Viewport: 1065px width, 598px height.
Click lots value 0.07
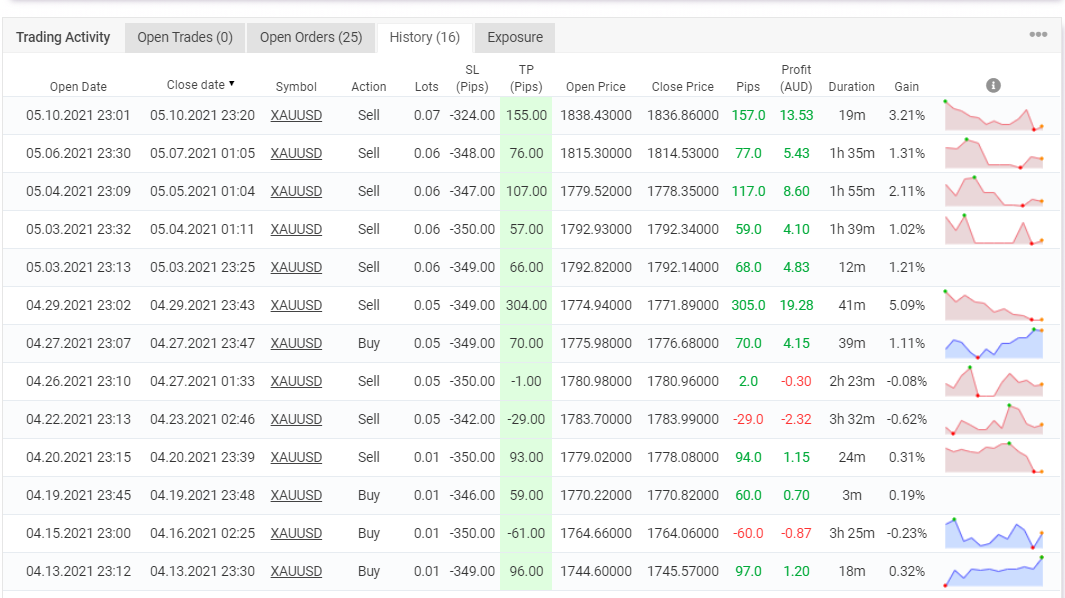[427, 116]
